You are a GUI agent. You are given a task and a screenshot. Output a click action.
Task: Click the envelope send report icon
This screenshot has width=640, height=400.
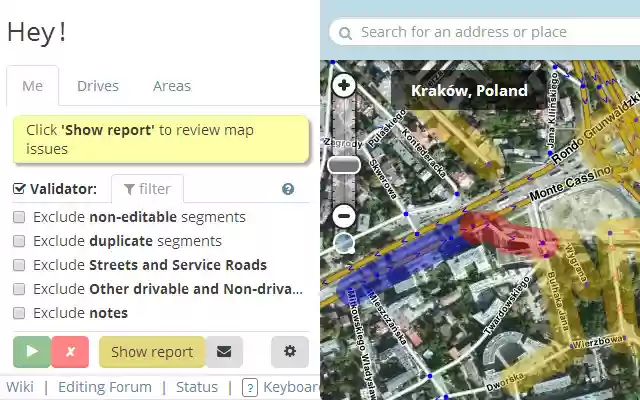[x=224, y=352]
